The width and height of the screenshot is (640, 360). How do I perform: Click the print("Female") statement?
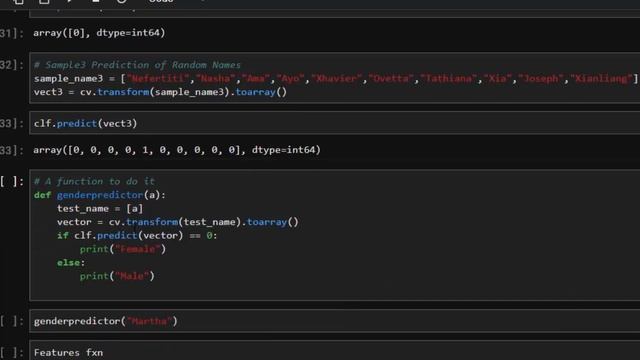click(123, 249)
